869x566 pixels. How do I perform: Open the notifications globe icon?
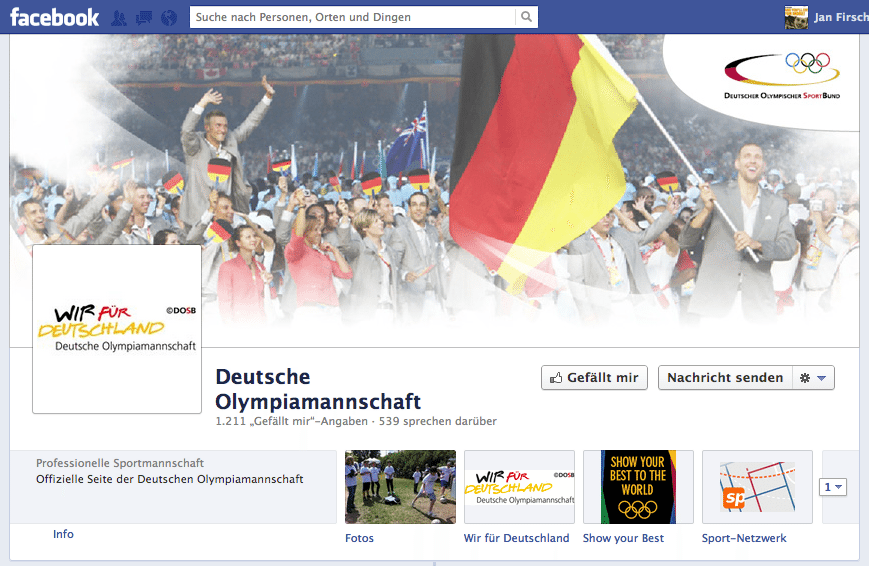(x=169, y=18)
